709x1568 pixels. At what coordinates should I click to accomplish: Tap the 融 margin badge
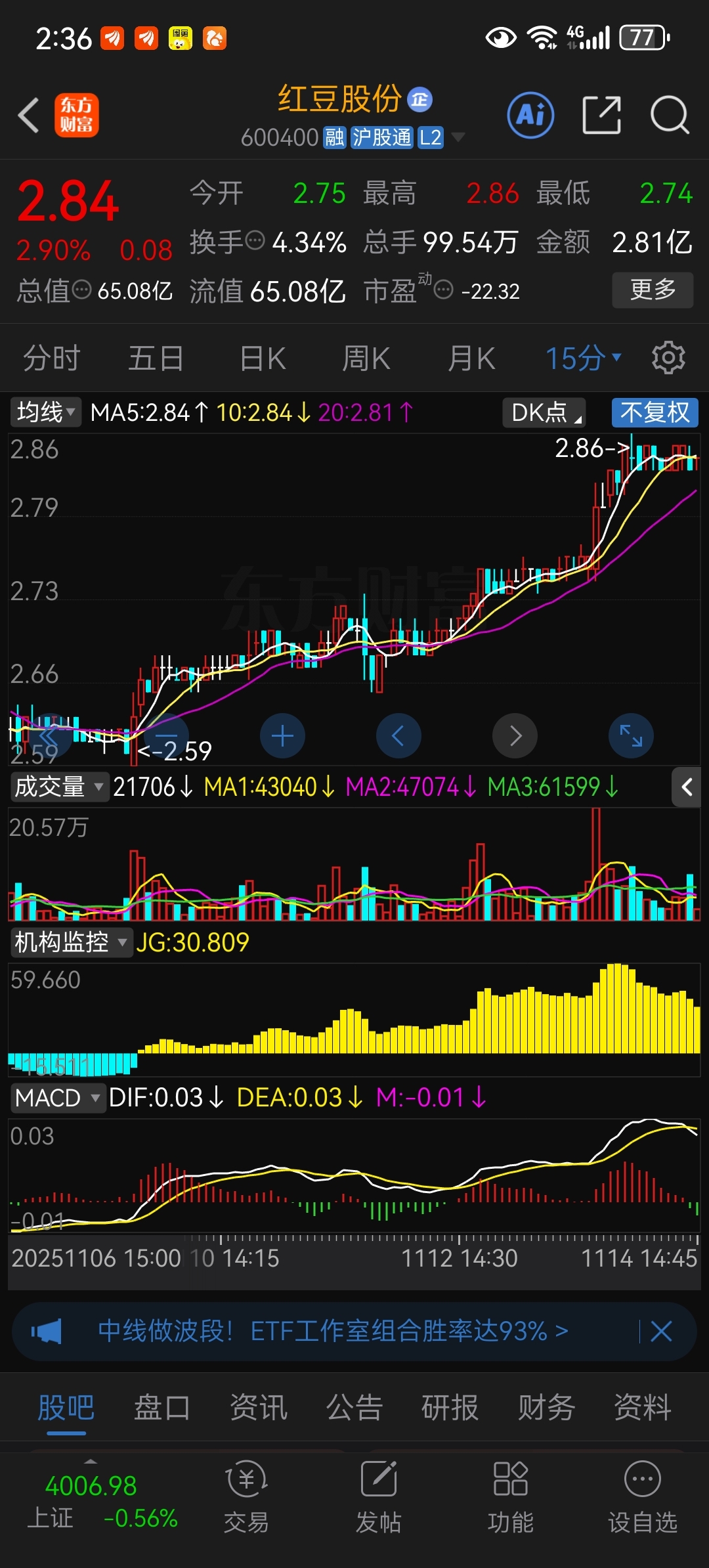coord(335,138)
